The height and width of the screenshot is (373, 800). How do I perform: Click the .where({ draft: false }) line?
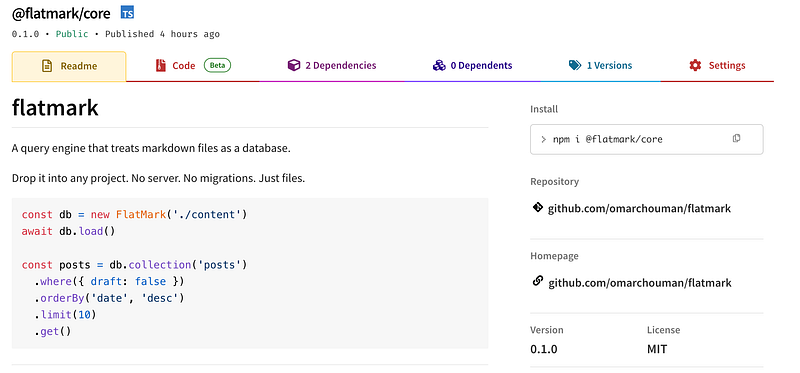pyautogui.click(x=109, y=281)
